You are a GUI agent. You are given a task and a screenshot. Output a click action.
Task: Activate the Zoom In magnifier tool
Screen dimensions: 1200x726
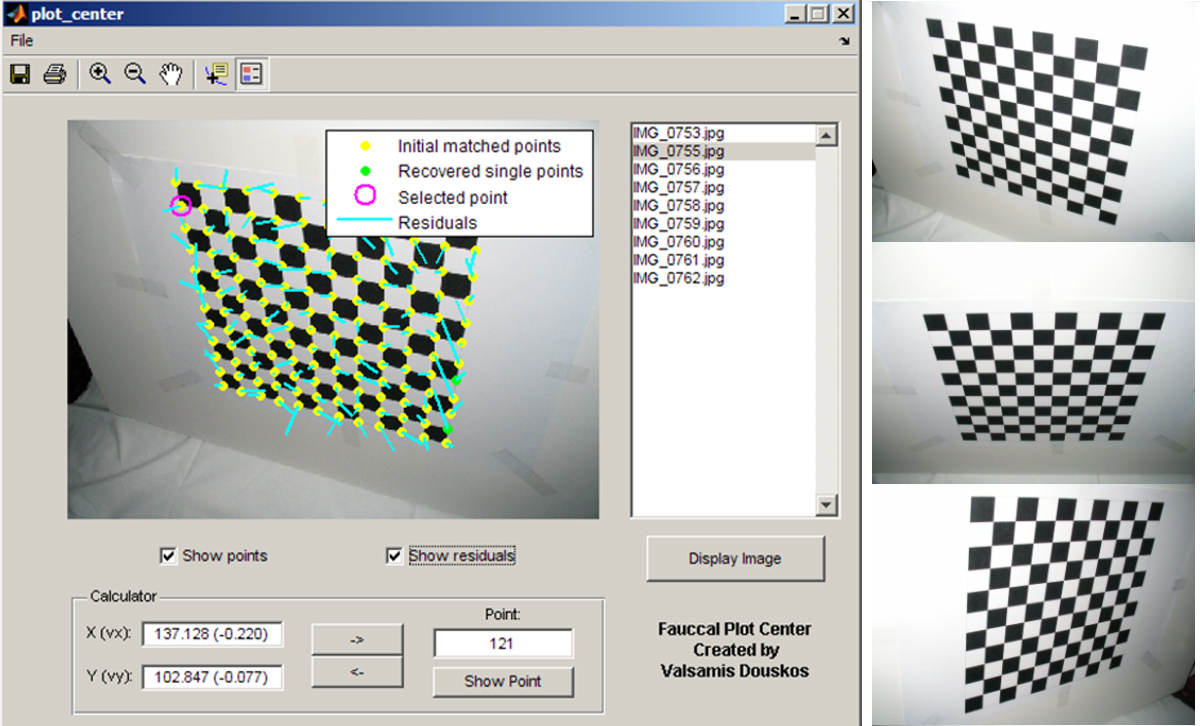point(99,74)
